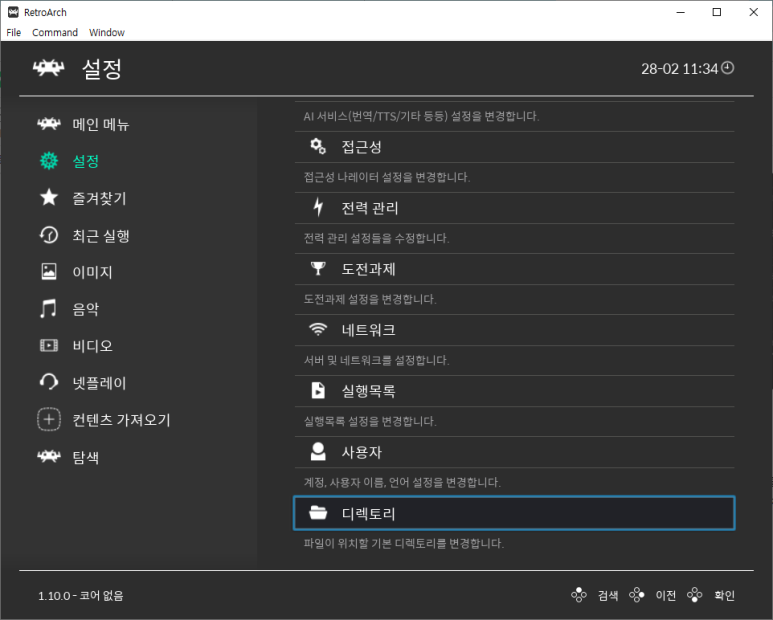Click the 도전과제 trophy icon
Image resolution: width=773 pixels, height=620 pixels.
tap(318, 269)
